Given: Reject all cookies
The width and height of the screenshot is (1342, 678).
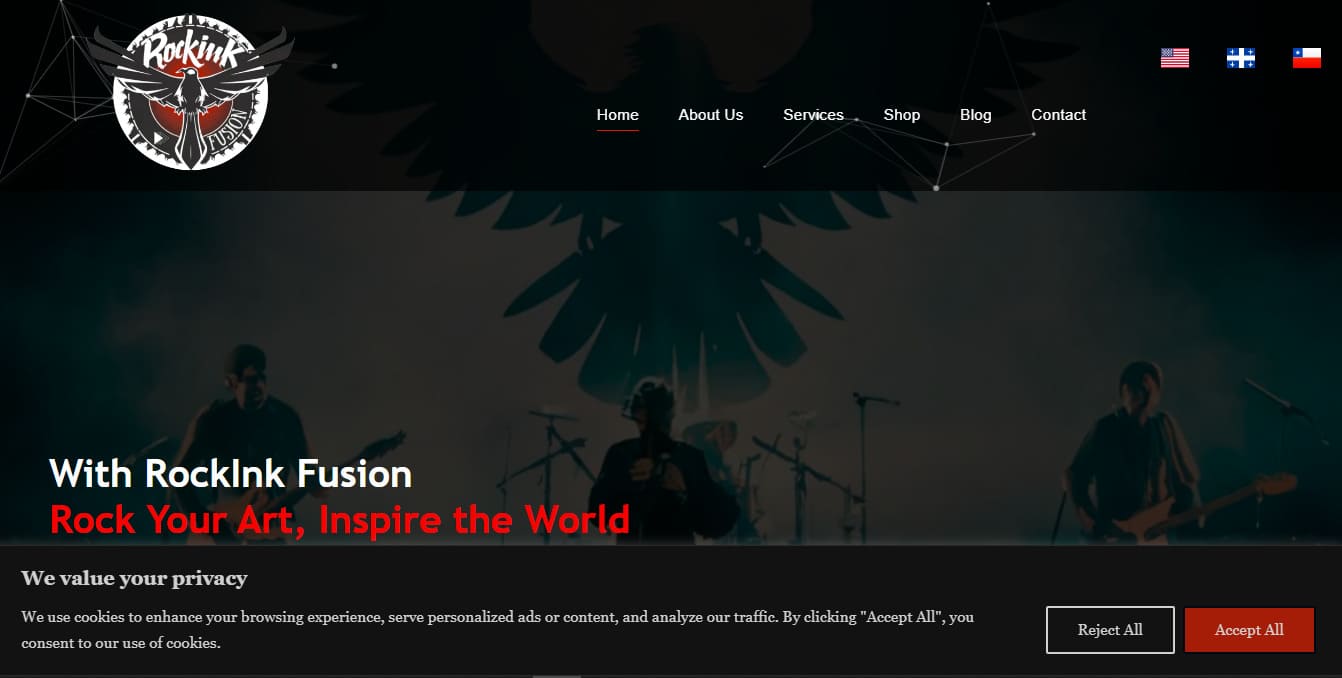Looking at the screenshot, I should [1110, 630].
